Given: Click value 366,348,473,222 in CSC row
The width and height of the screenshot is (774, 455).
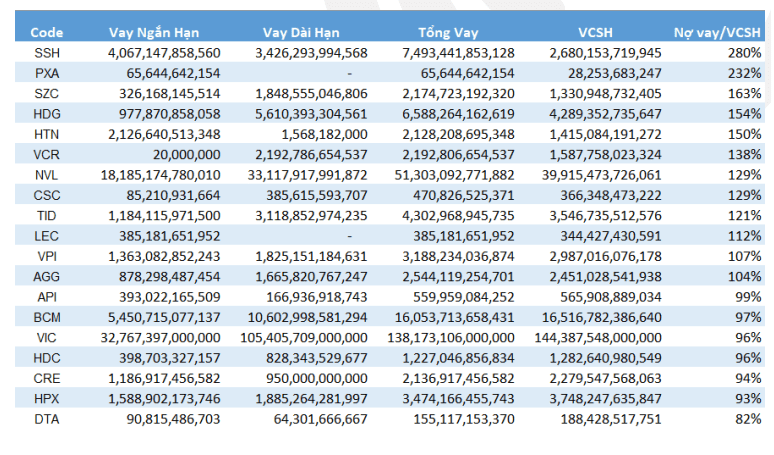Looking at the screenshot, I should [x=611, y=195].
